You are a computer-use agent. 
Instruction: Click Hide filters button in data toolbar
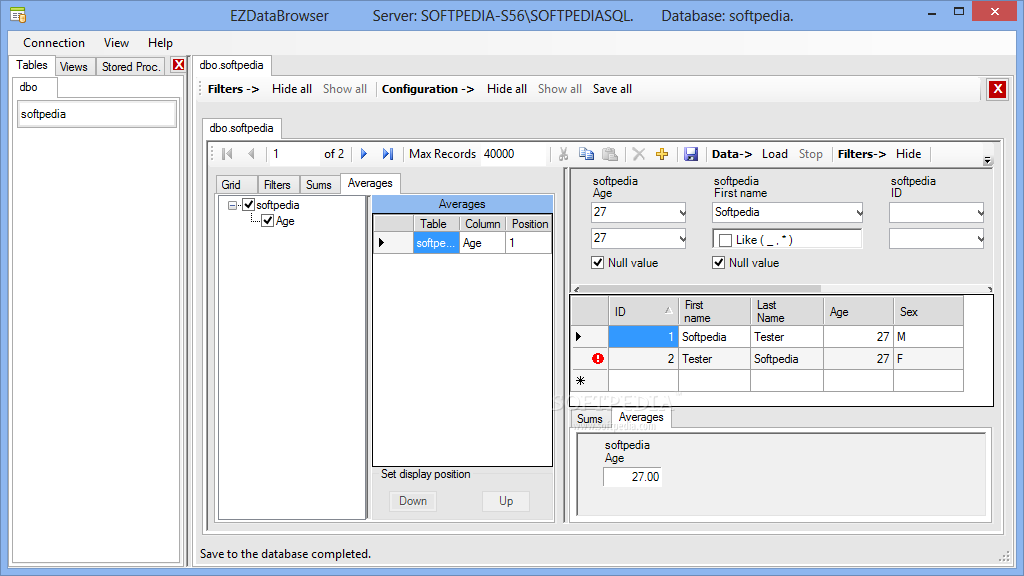coord(908,154)
